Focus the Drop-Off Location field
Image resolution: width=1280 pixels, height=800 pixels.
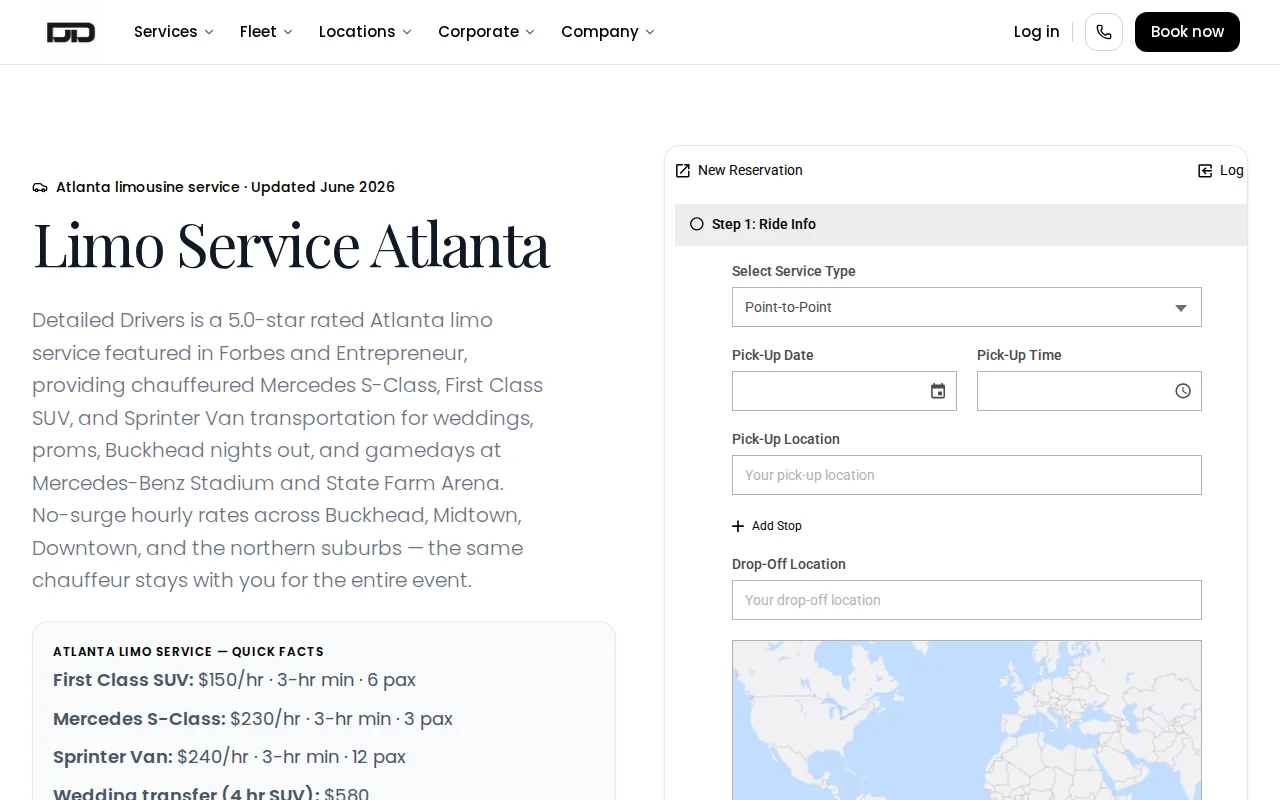(x=967, y=600)
